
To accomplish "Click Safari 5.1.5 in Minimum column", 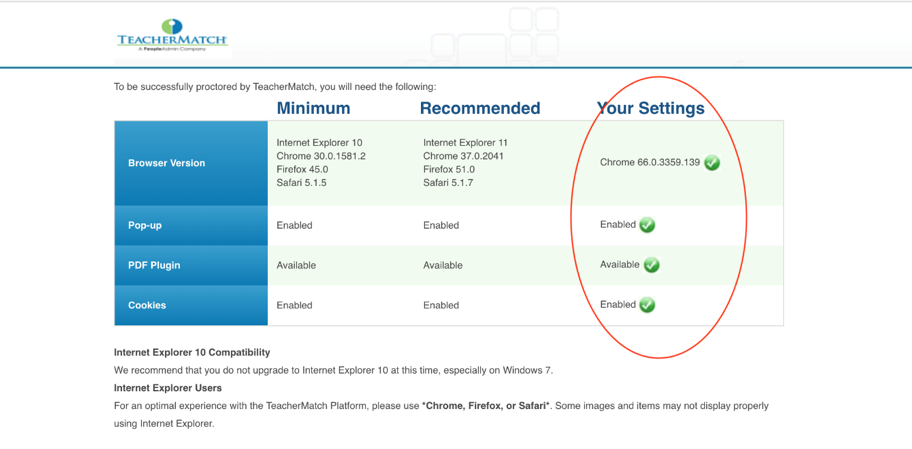I will pyautogui.click(x=301, y=183).
